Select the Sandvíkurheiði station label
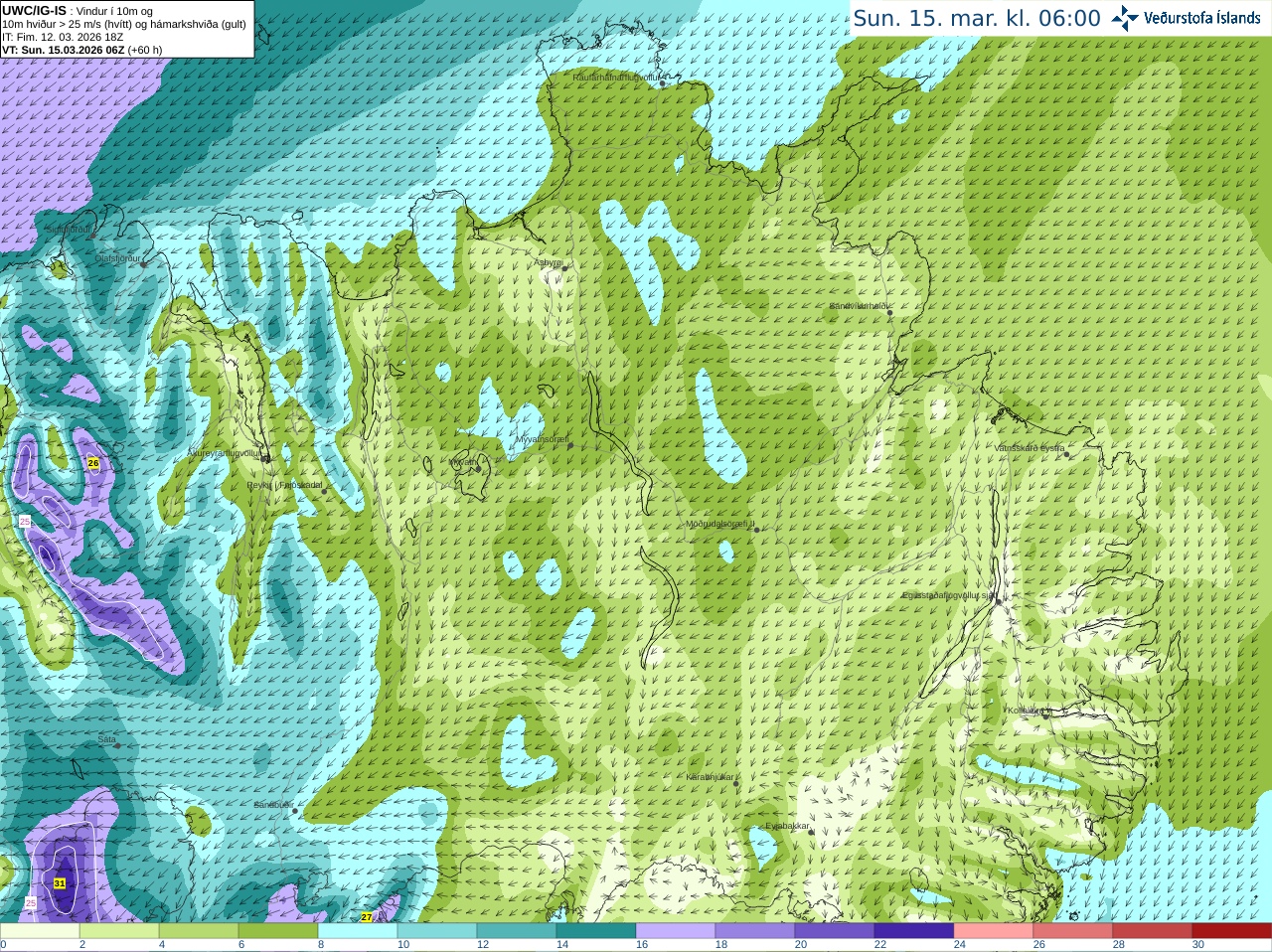Screen dimensions: 1272x952 pyautogui.click(x=859, y=306)
